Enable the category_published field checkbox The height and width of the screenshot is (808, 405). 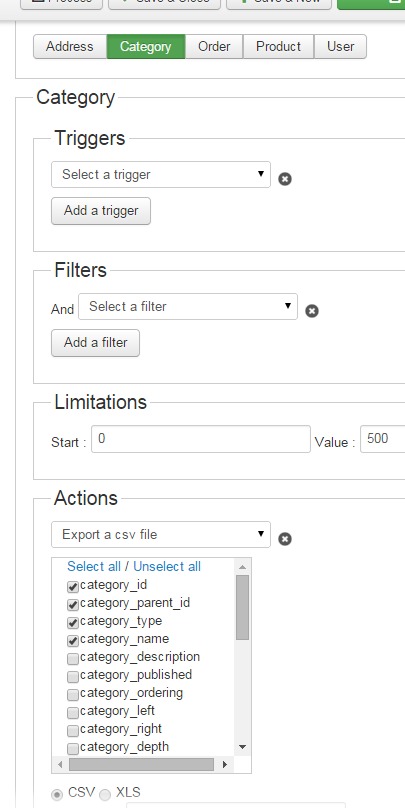pos(73,677)
